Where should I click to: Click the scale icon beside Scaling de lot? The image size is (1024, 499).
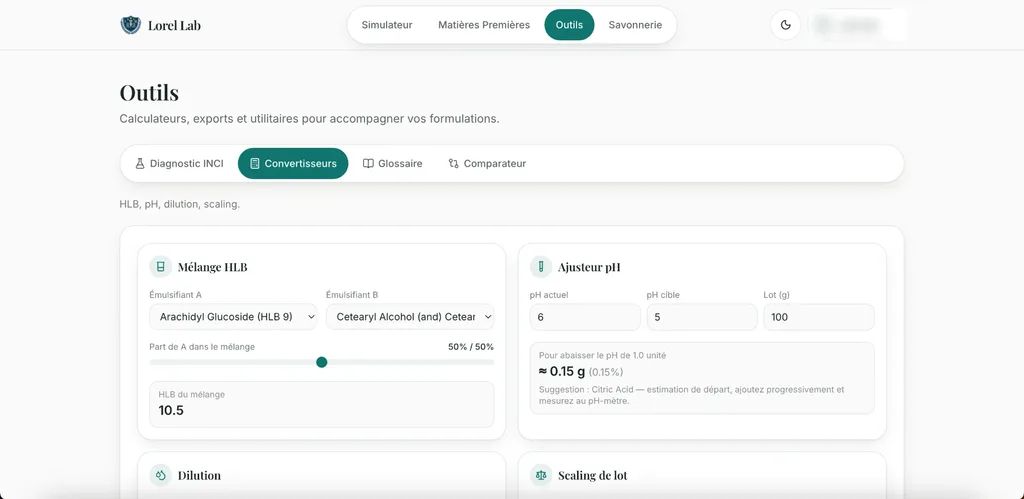(541, 475)
